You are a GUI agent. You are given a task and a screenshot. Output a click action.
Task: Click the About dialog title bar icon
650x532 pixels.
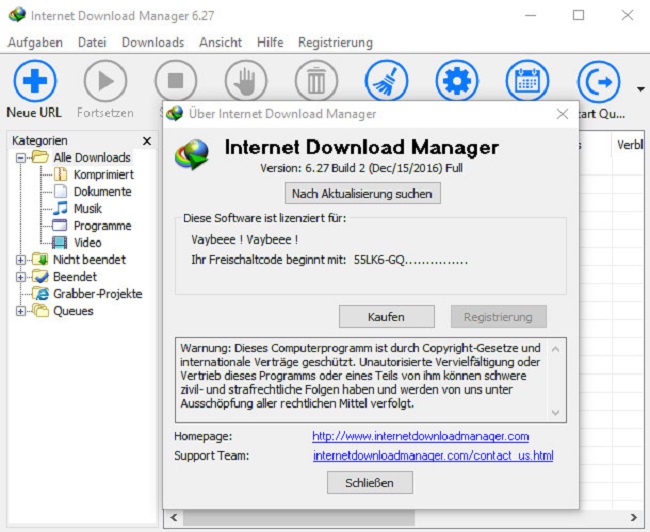coord(175,113)
